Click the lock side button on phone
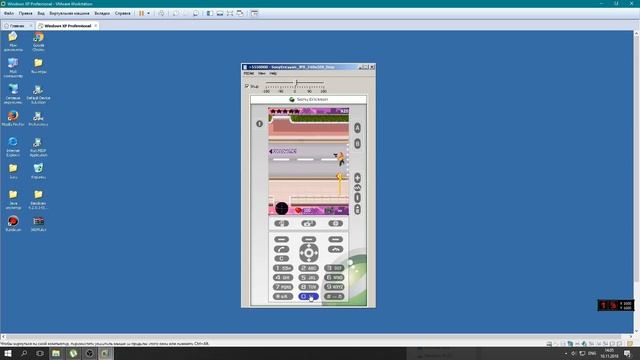This screenshot has width=640, height=360. [357, 209]
